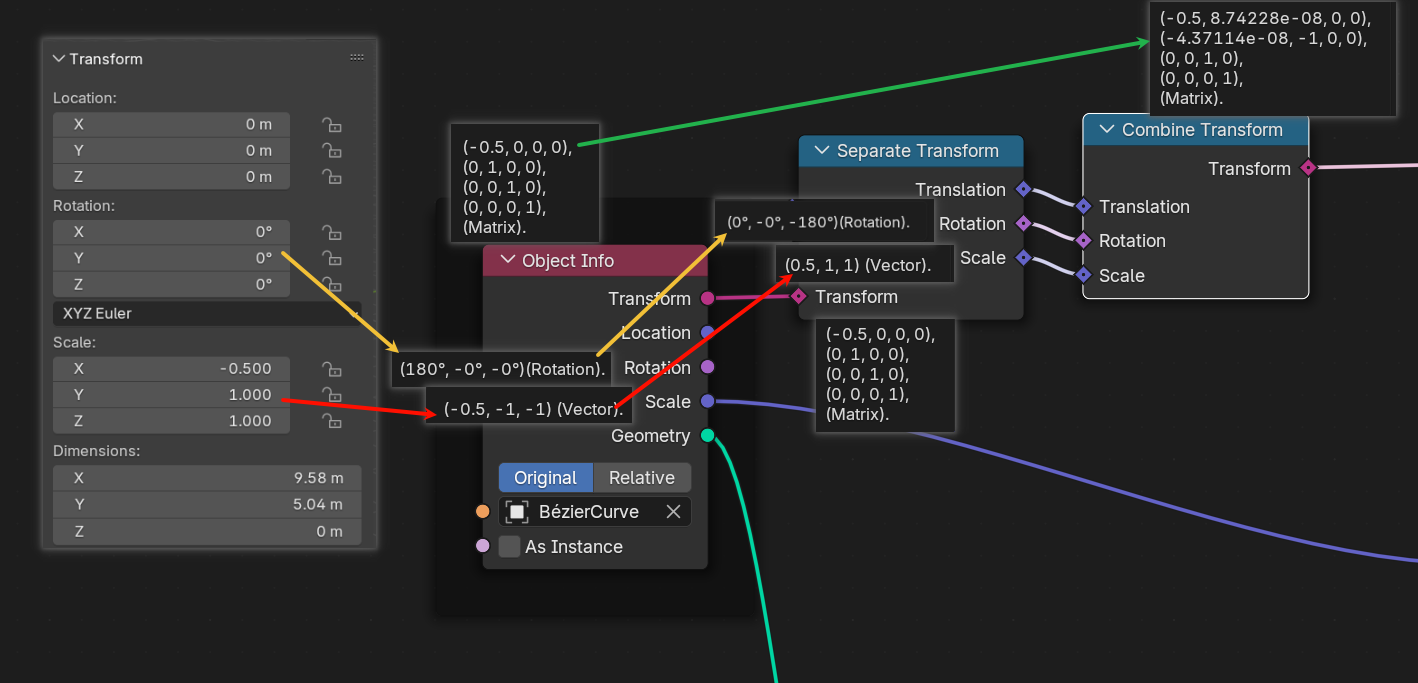The height and width of the screenshot is (683, 1418).
Task: Toggle the lock for Rotation X
Action: click(x=331, y=232)
